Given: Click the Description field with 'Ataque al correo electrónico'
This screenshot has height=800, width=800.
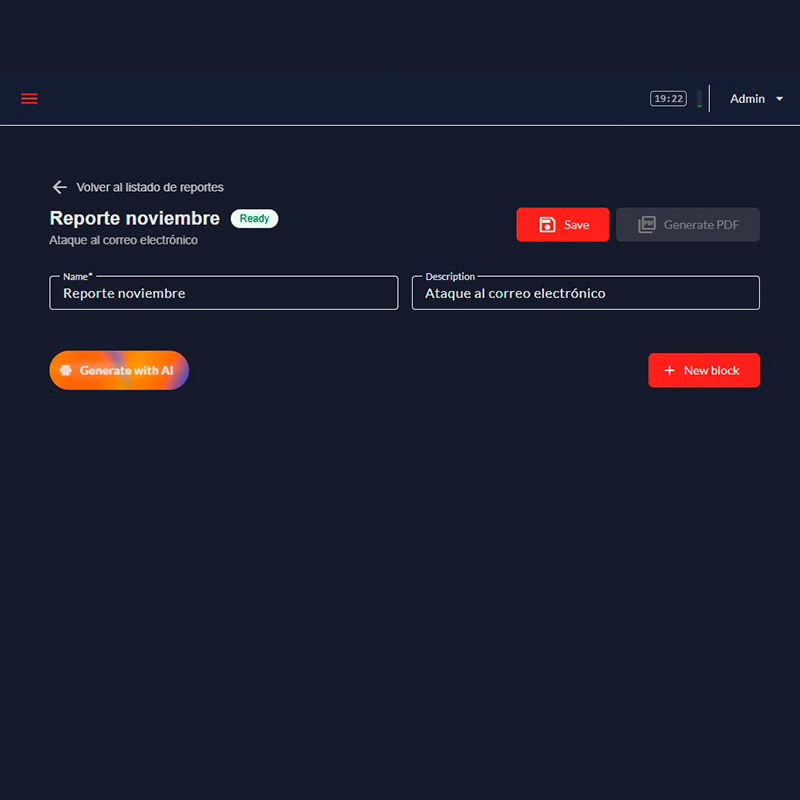Looking at the screenshot, I should point(585,293).
